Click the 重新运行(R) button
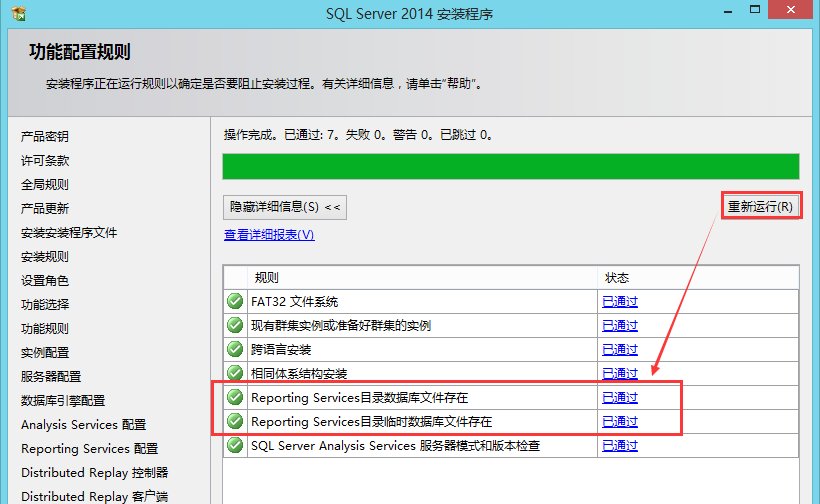 click(761, 207)
